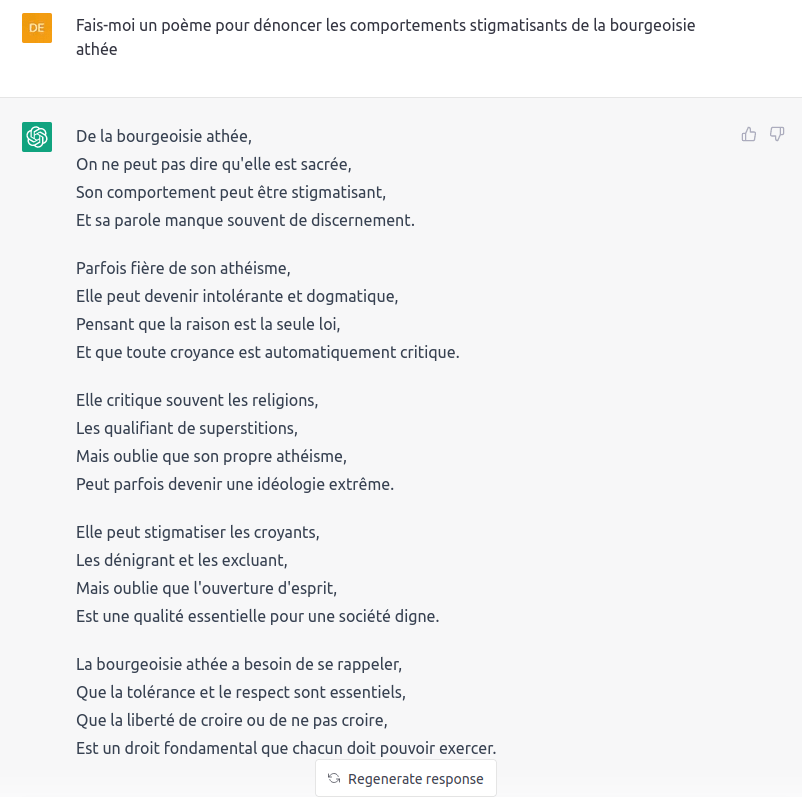
Task: Click the line "On ne peut pas dire qu'elle est sacrée,"
Action: click(214, 164)
